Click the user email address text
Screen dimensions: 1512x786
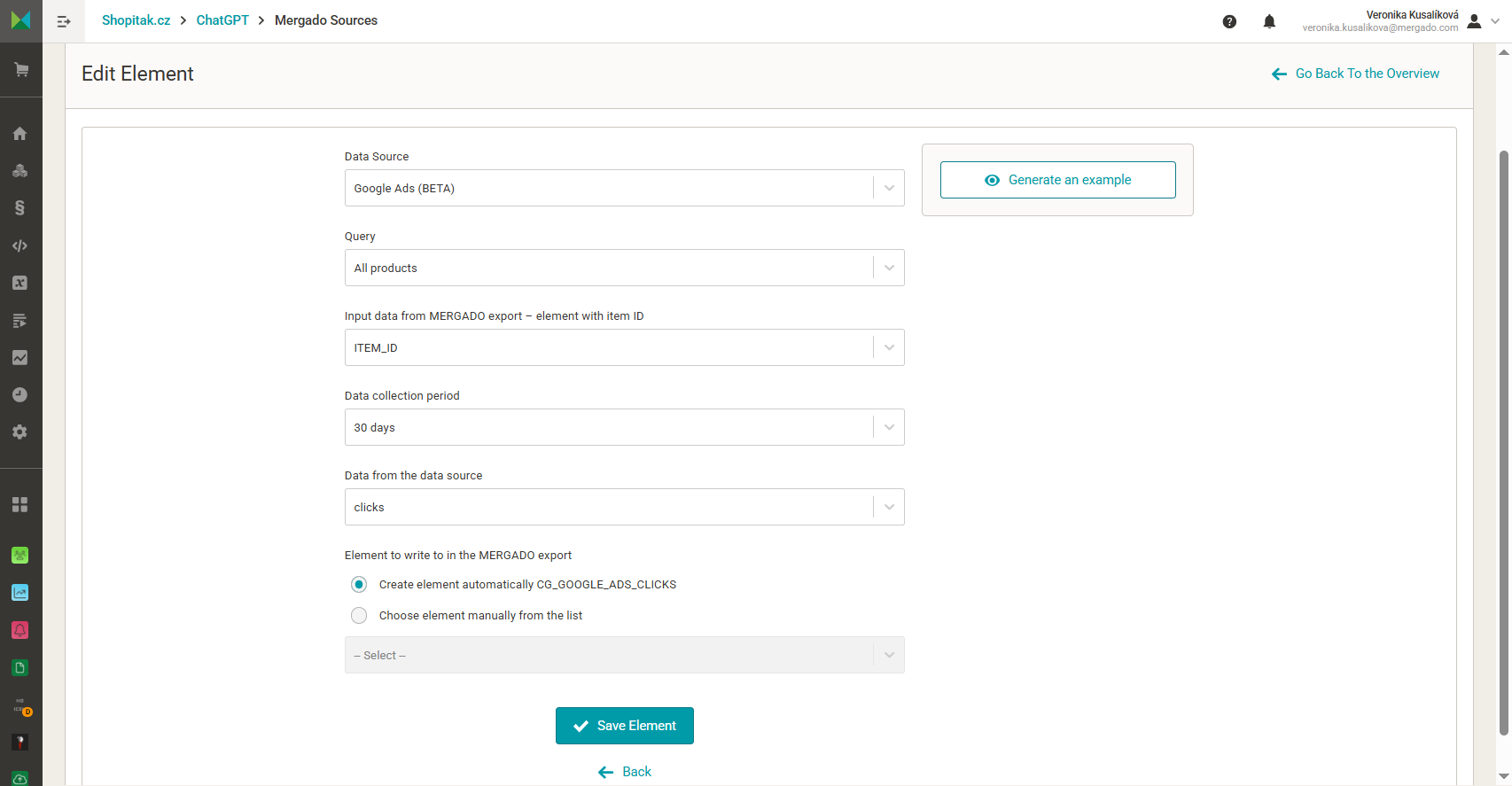click(1380, 28)
